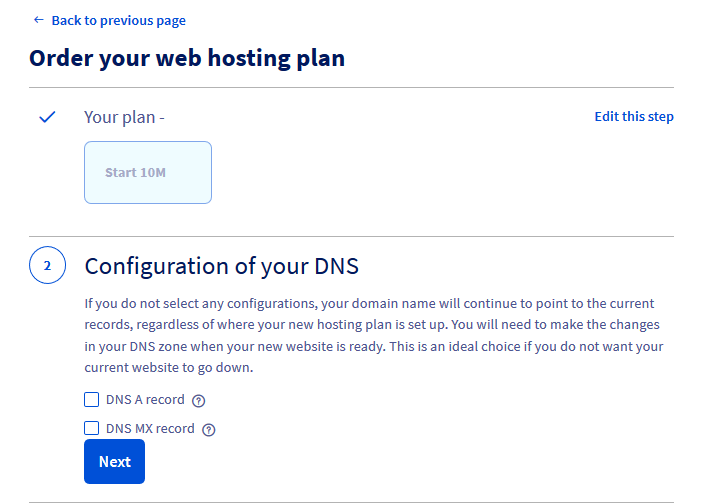Screen dimensions: 711x503
Task: Click the divider line below Next button
Action: click(351, 501)
